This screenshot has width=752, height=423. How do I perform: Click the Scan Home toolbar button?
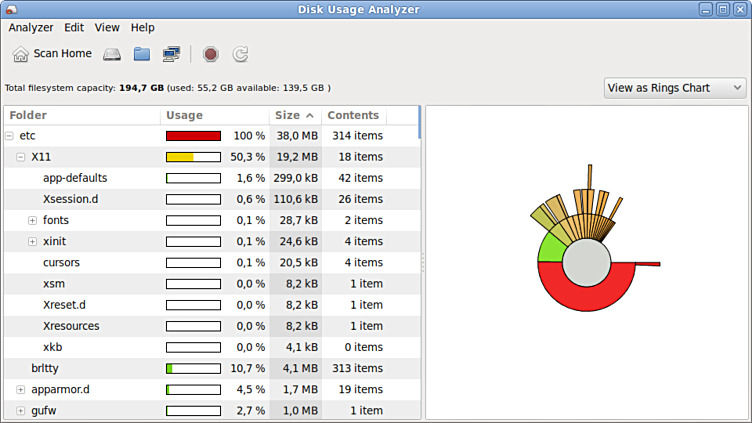(x=51, y=54)
